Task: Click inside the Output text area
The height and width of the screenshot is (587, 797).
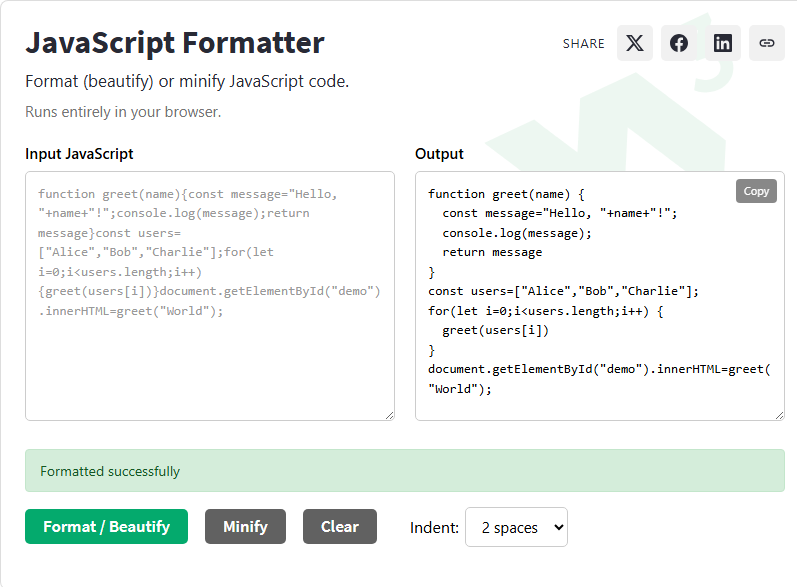Action: point(600,296)
